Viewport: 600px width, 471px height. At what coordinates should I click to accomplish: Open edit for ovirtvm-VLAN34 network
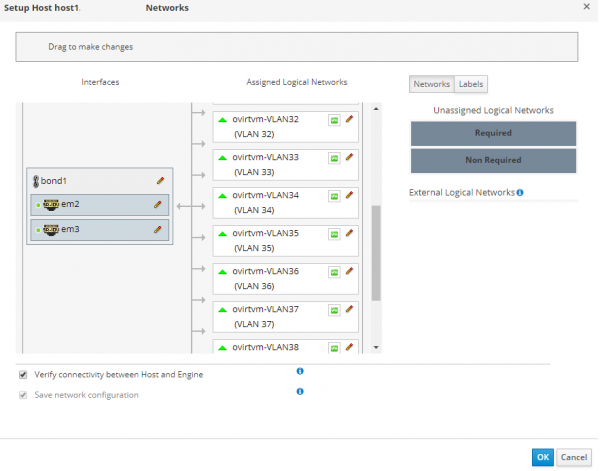coord(349,195)
